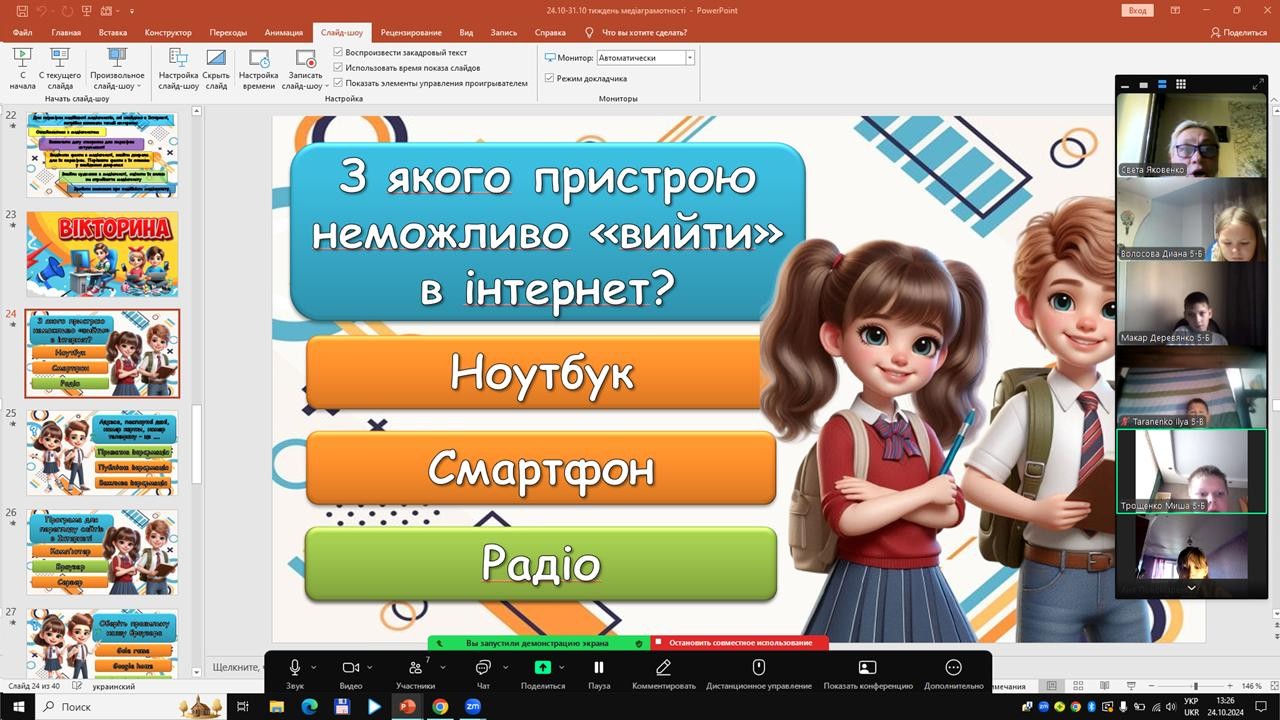The width and height of the screenshot is (1280, 720).
Task: Open Настройка времени rehearse timings
Action: click(258, 68)
